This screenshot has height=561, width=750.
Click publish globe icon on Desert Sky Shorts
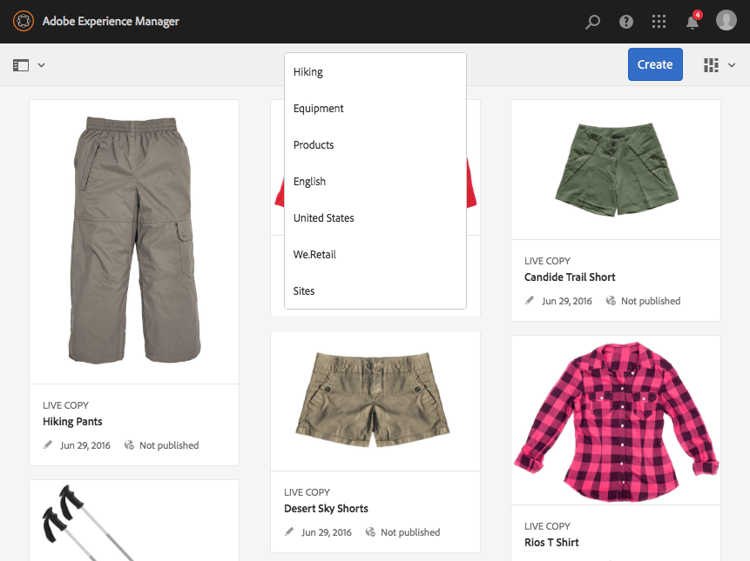[x=370, y=532]
